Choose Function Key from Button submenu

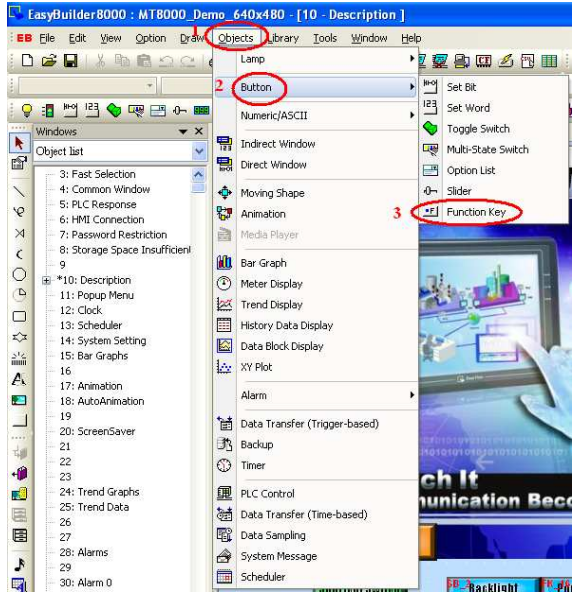click(x=494, y=212)
